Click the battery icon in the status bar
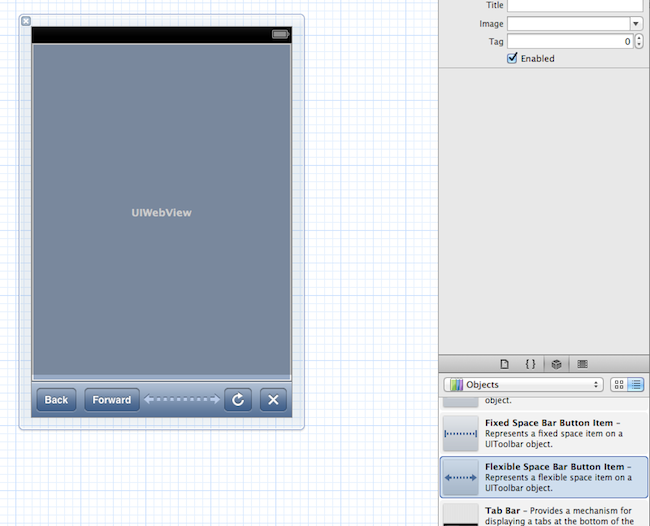 (281, 34)
